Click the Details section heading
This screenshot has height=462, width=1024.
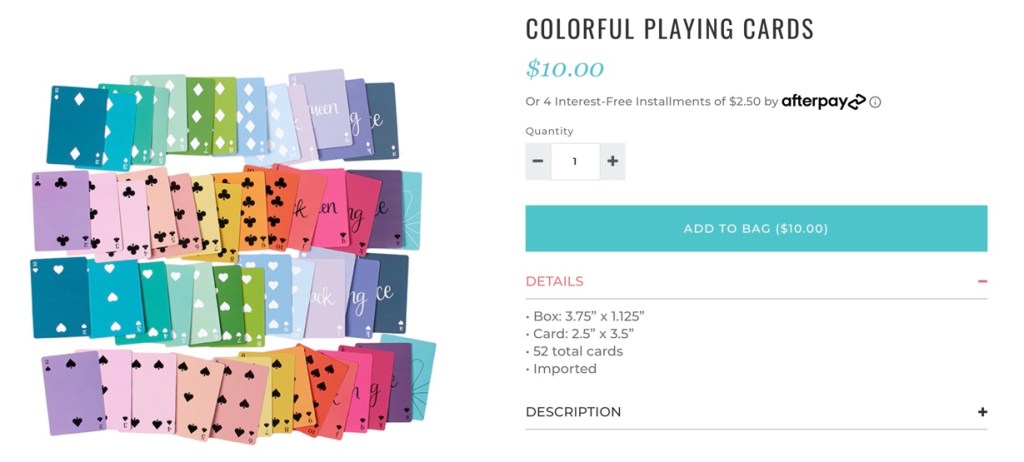point(555,282)
